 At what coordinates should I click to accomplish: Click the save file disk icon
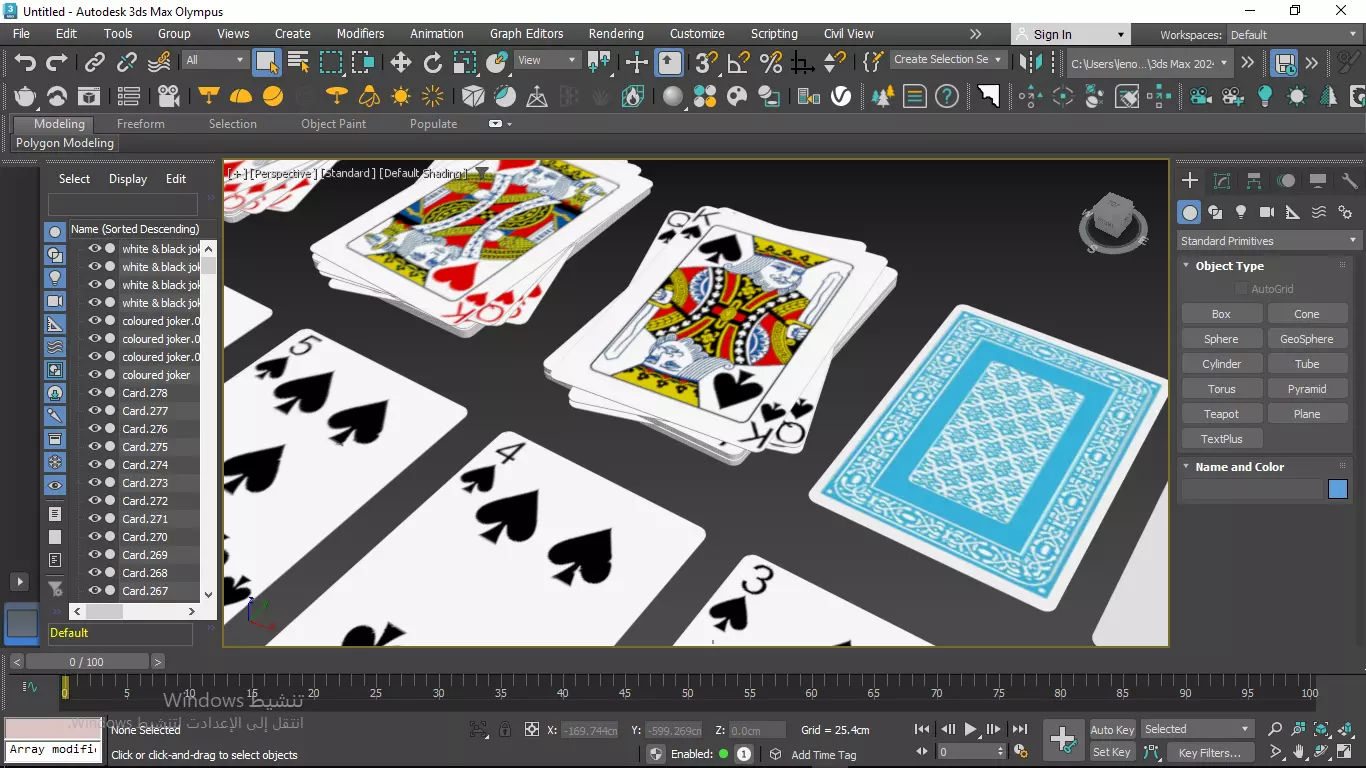point(1284,63)
